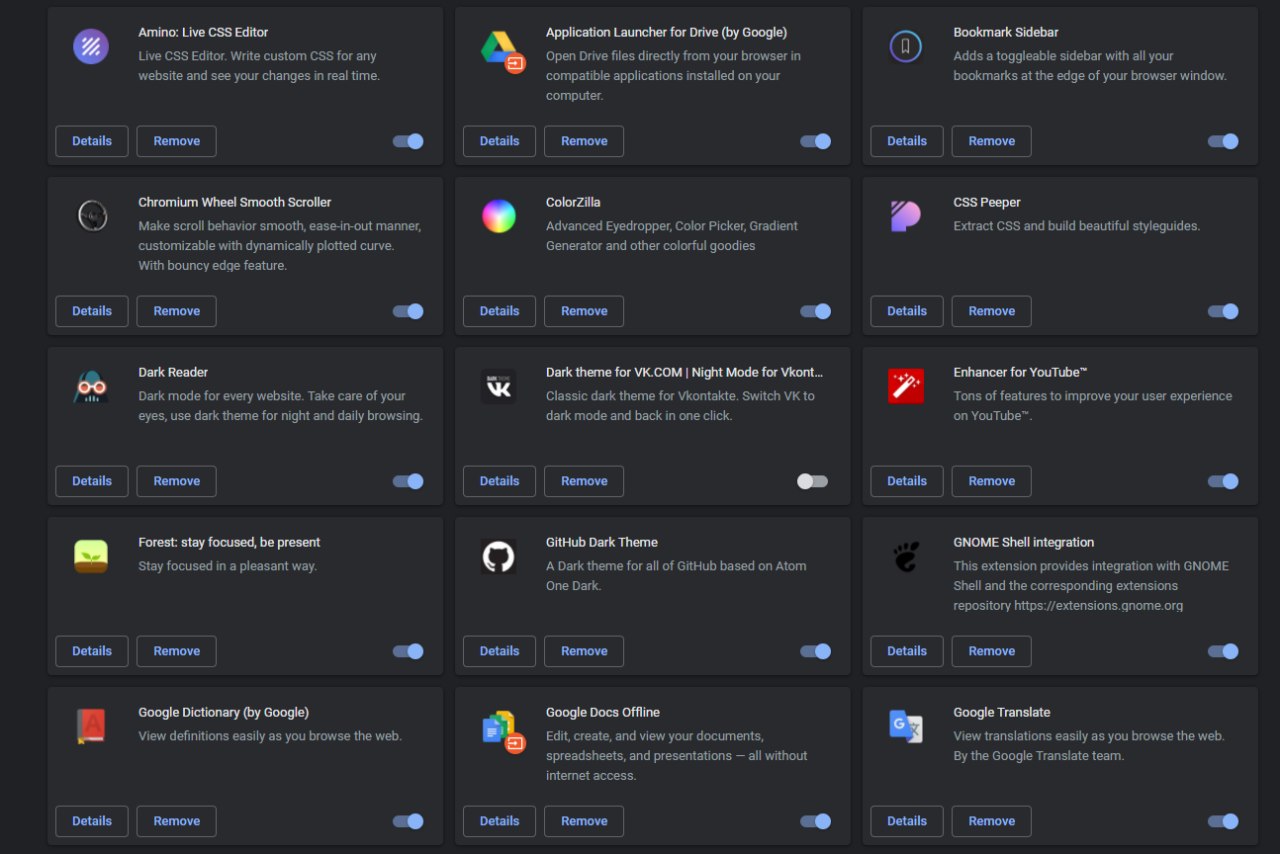
Task: Remove Enhancer for YouTube
Action: [x=992, y=481]
